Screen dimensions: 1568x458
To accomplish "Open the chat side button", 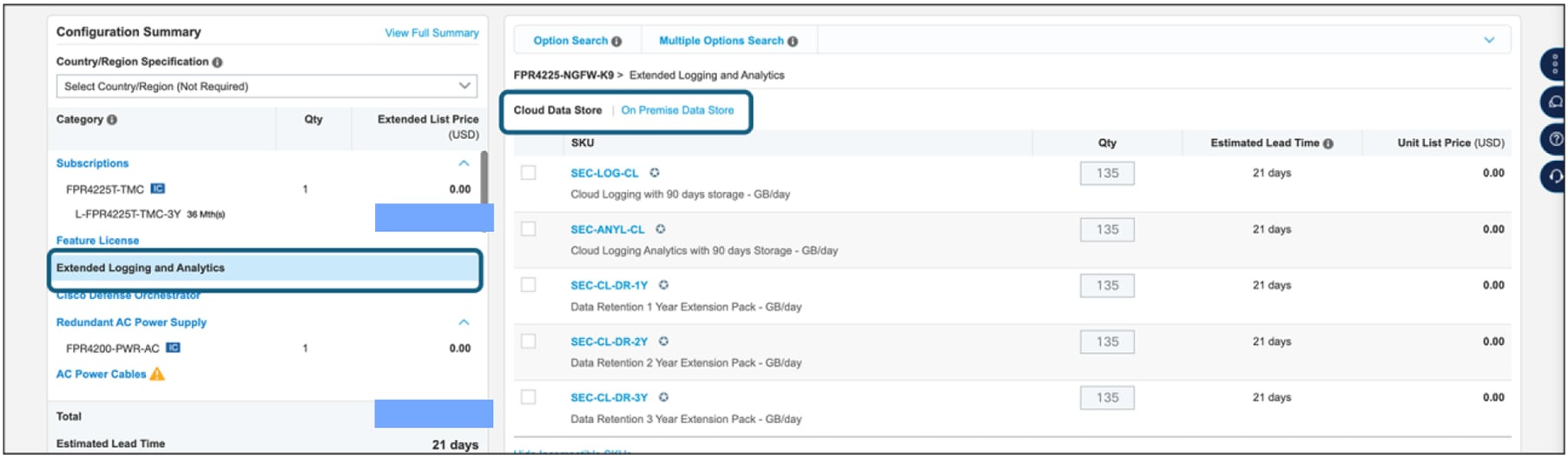I will (x=1554, y=102).
